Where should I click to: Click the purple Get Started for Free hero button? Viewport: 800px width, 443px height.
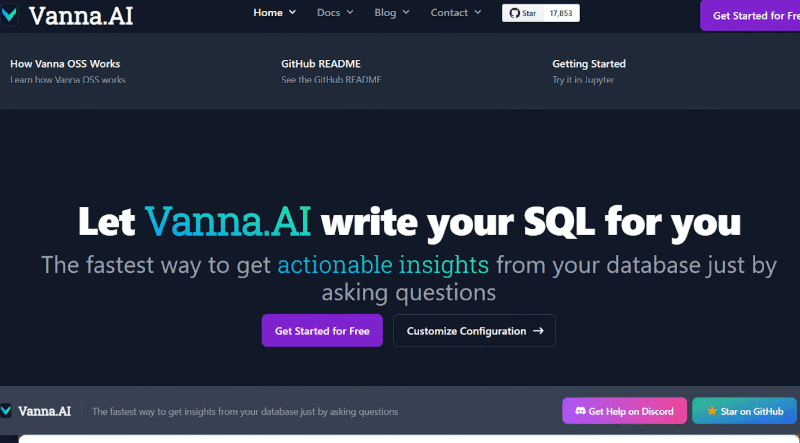322,331
